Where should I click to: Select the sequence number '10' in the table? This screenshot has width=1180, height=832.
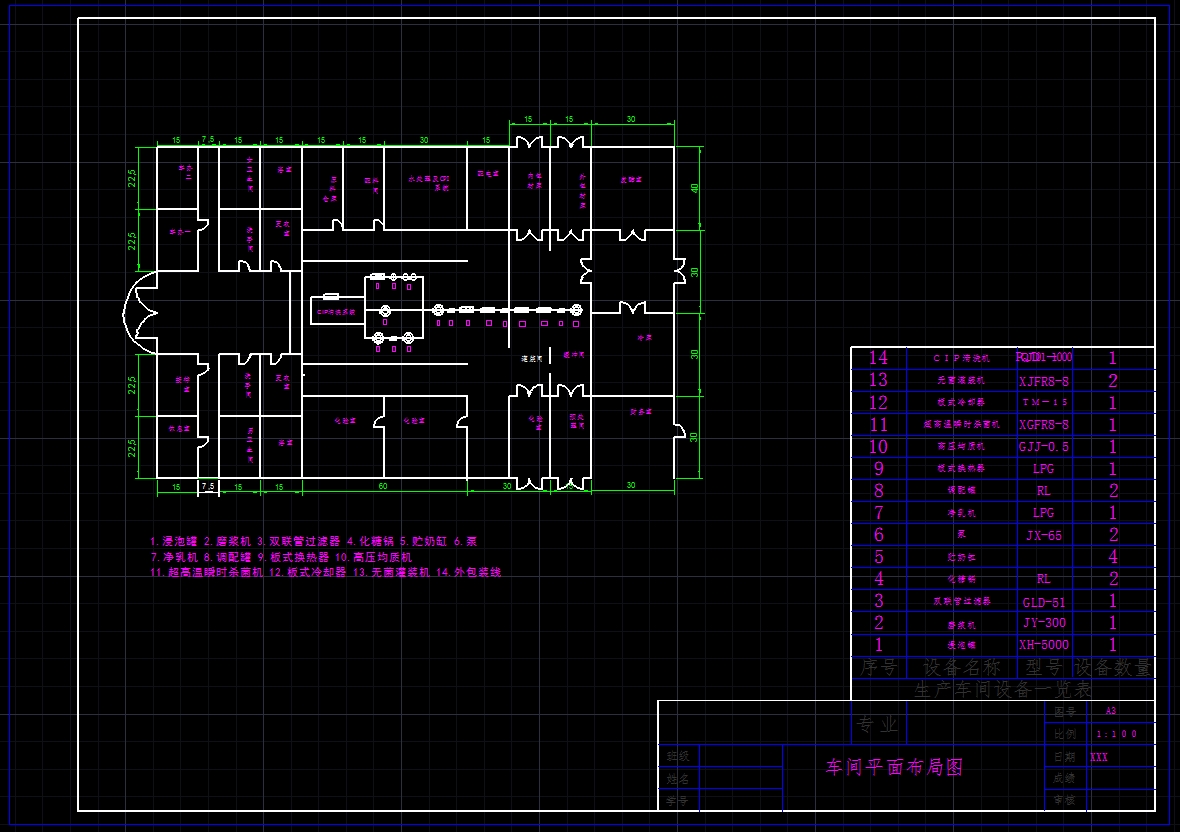[x=878, y=447]
